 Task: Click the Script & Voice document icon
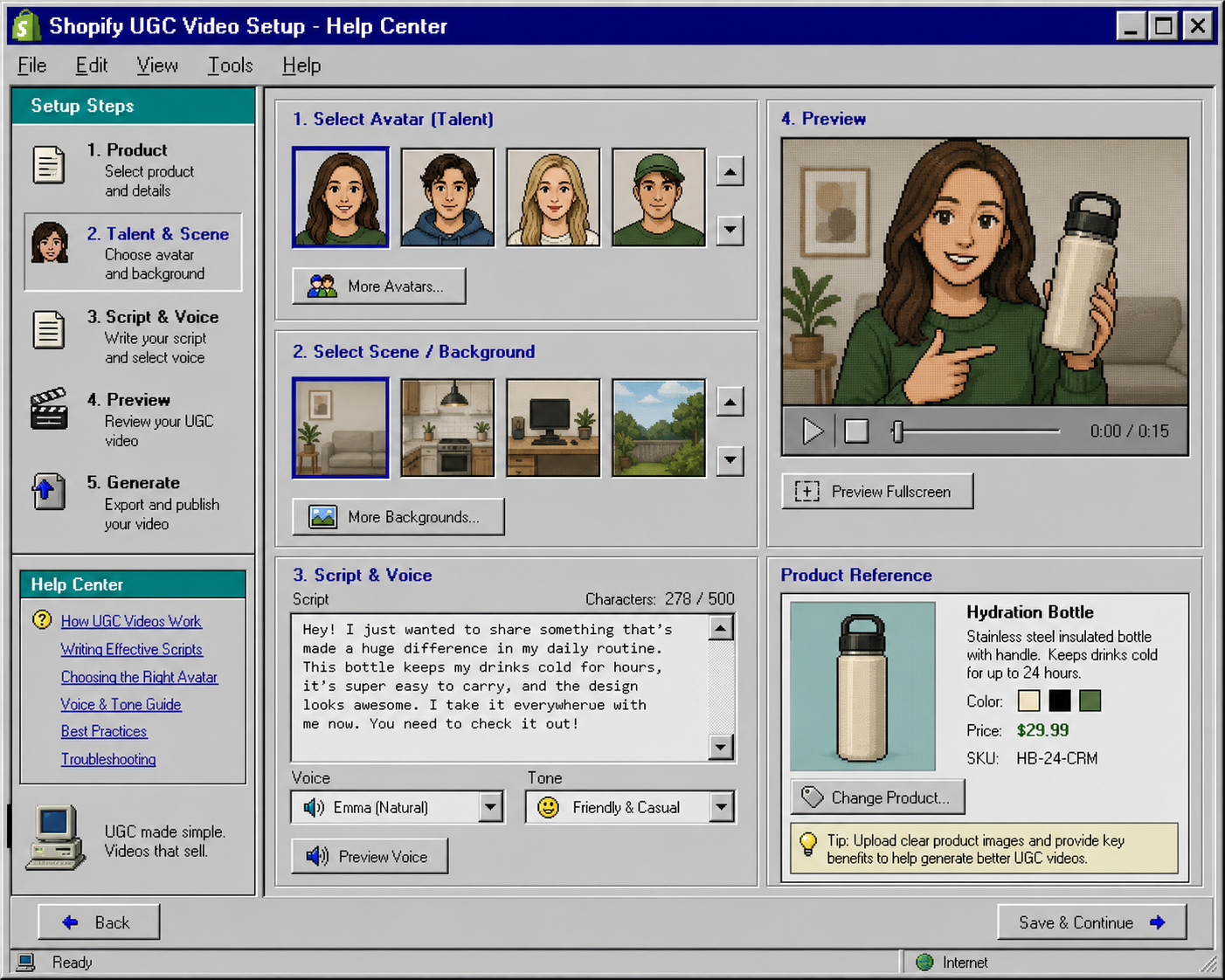pyautogui.click(x=49, y=330)
